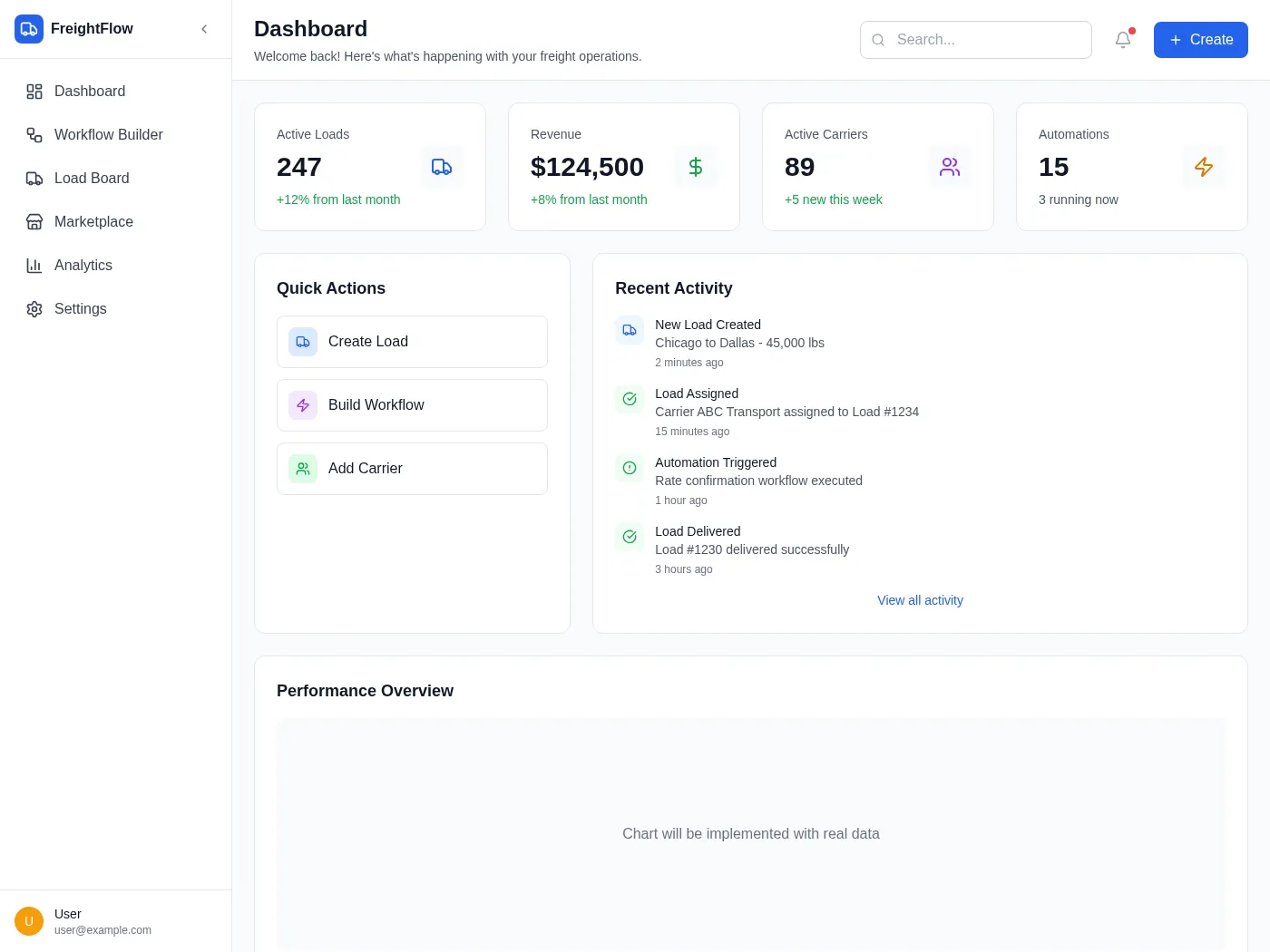Follow the View all activity link
This screenshot has width=1270, height=952.
(x=920, y=600)
